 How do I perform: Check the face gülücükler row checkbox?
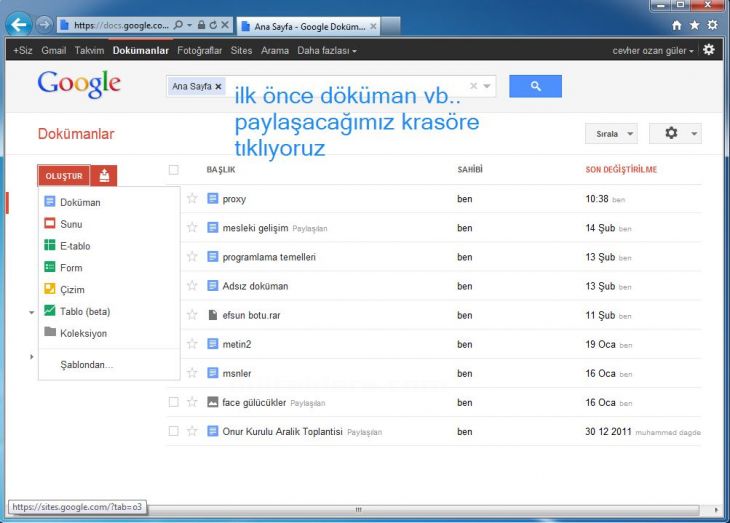point(174,402)
